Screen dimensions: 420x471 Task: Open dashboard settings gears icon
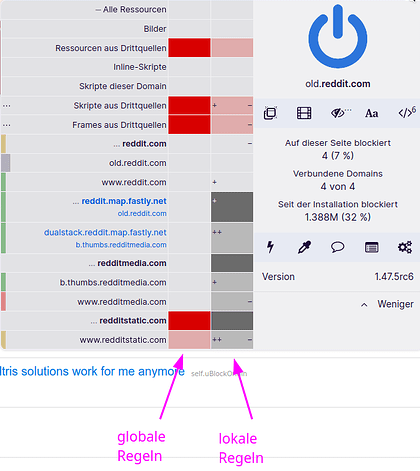click(x=405, y=247)
